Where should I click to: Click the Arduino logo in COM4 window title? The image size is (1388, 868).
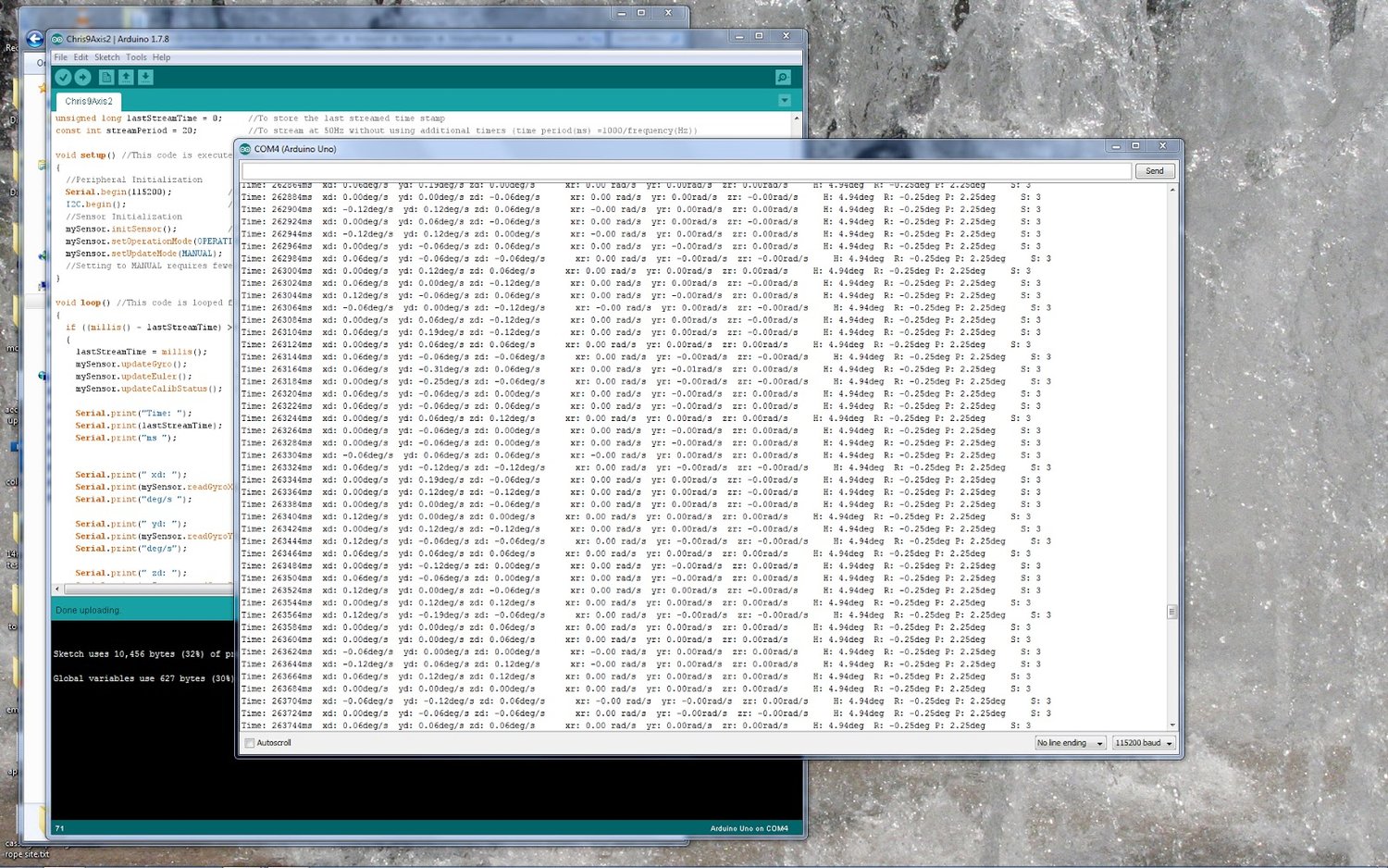[245, 149]
